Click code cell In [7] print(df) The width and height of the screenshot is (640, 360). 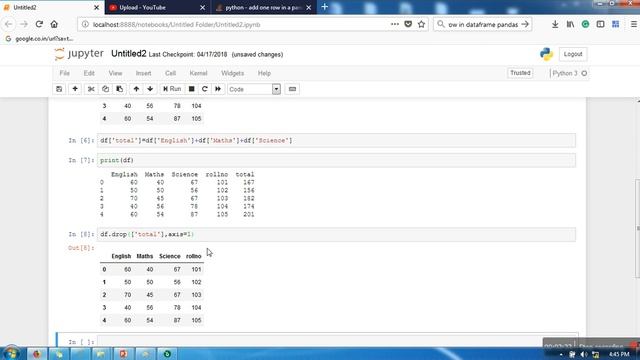(x=336, y=160)
